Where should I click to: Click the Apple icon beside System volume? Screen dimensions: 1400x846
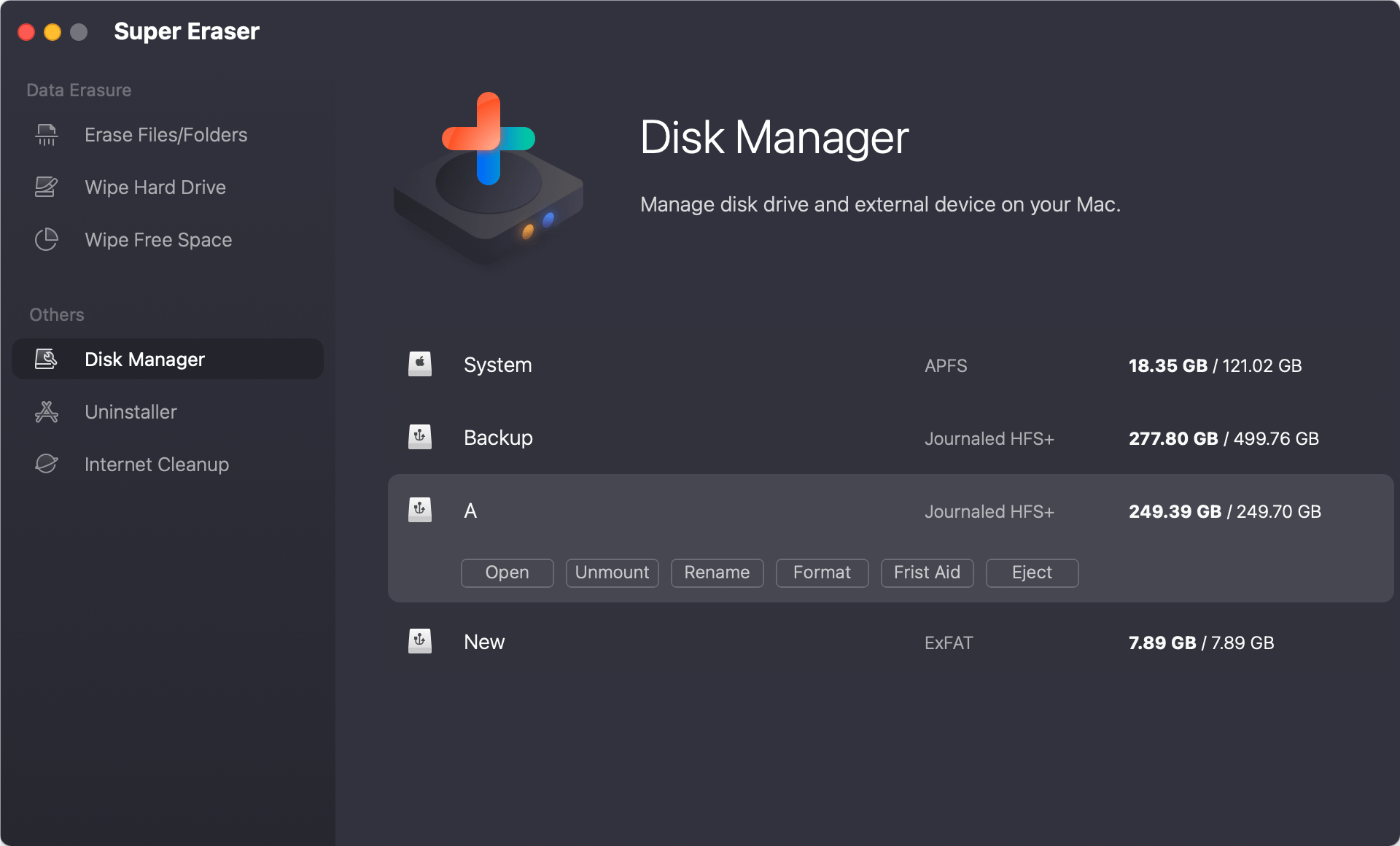pyautogui.click(x=419, y=365)
